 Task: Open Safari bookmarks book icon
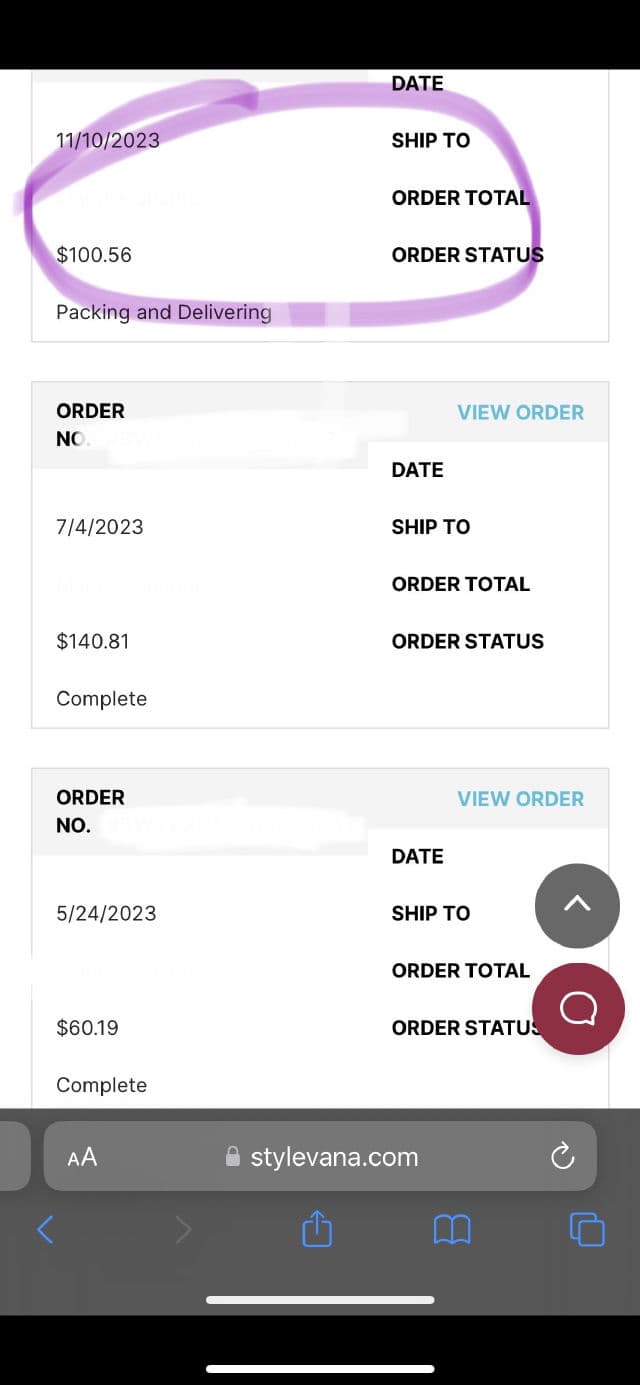point(452,1229)
